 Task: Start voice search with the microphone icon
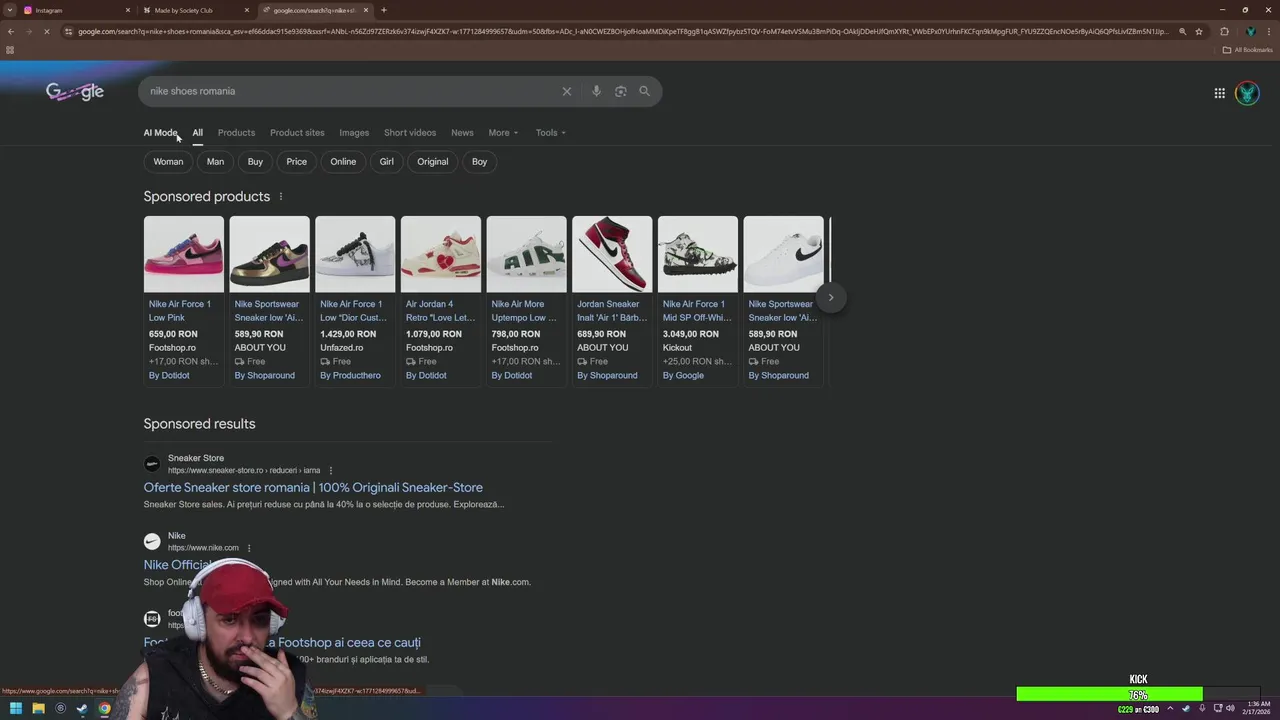click(596, 91)
